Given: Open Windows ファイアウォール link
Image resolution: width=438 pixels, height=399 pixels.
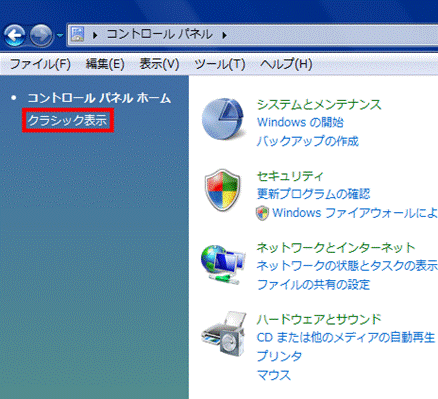Looking at the screenshot, I should click(355, 213).
